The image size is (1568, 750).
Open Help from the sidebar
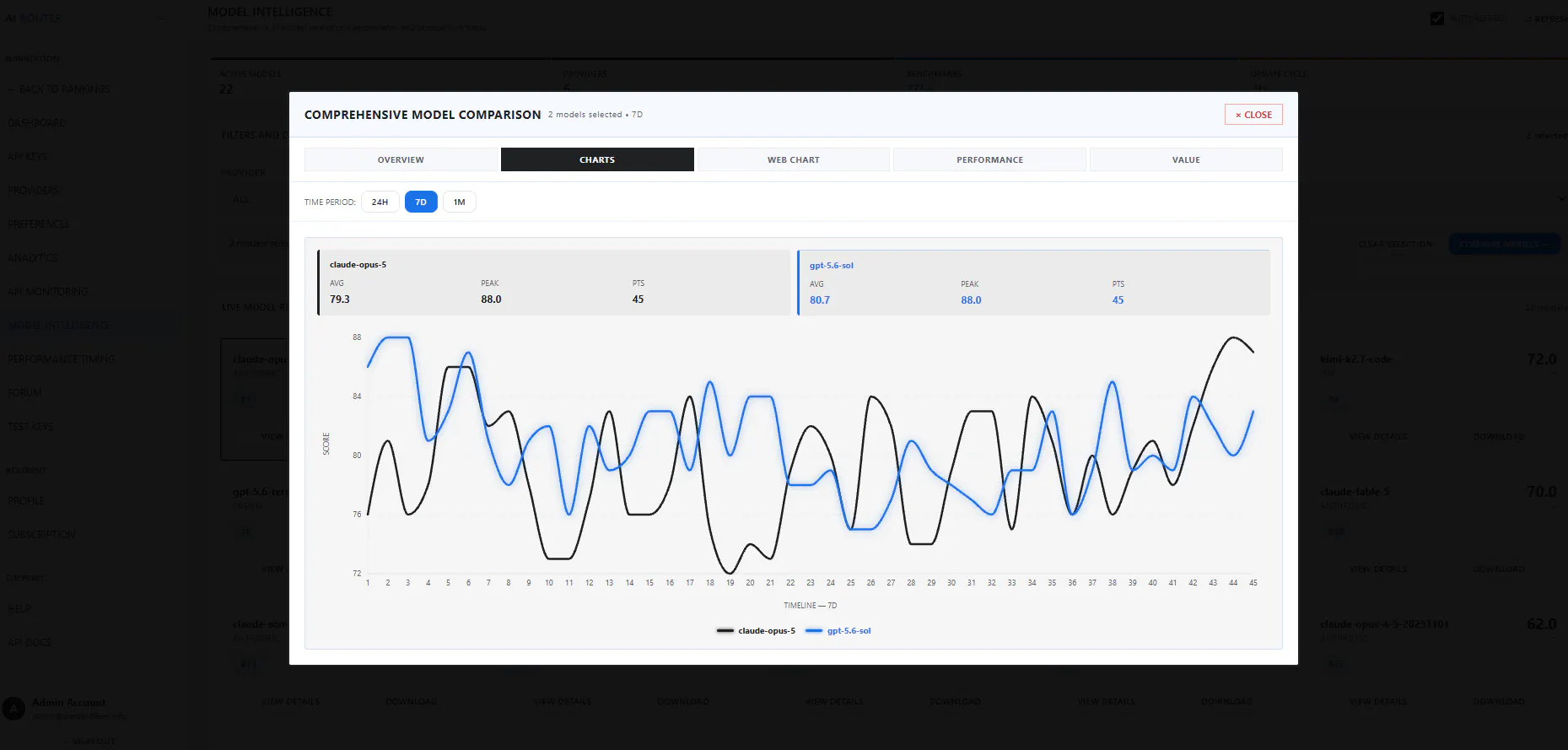pos(19,609)
